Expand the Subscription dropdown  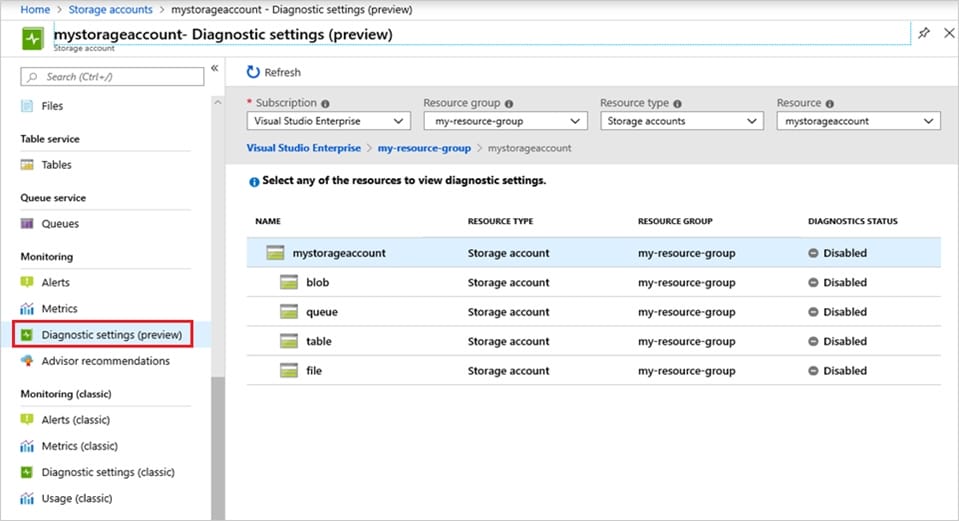328,121
